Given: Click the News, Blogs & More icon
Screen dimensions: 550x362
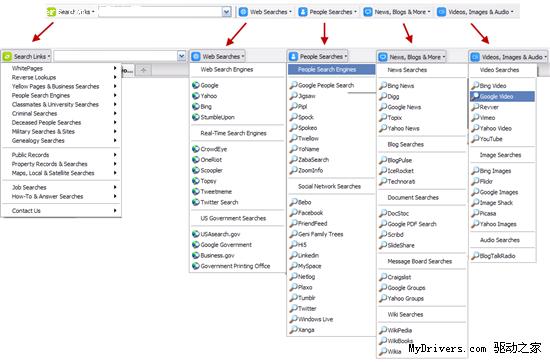Looking at the screenshot, I should (x=383, y=57).
